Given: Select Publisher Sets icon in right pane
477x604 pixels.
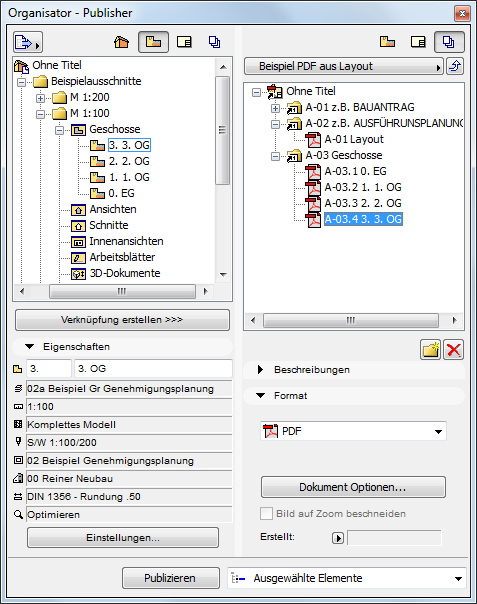Looking at the screenshot, I should coord(449,42).
